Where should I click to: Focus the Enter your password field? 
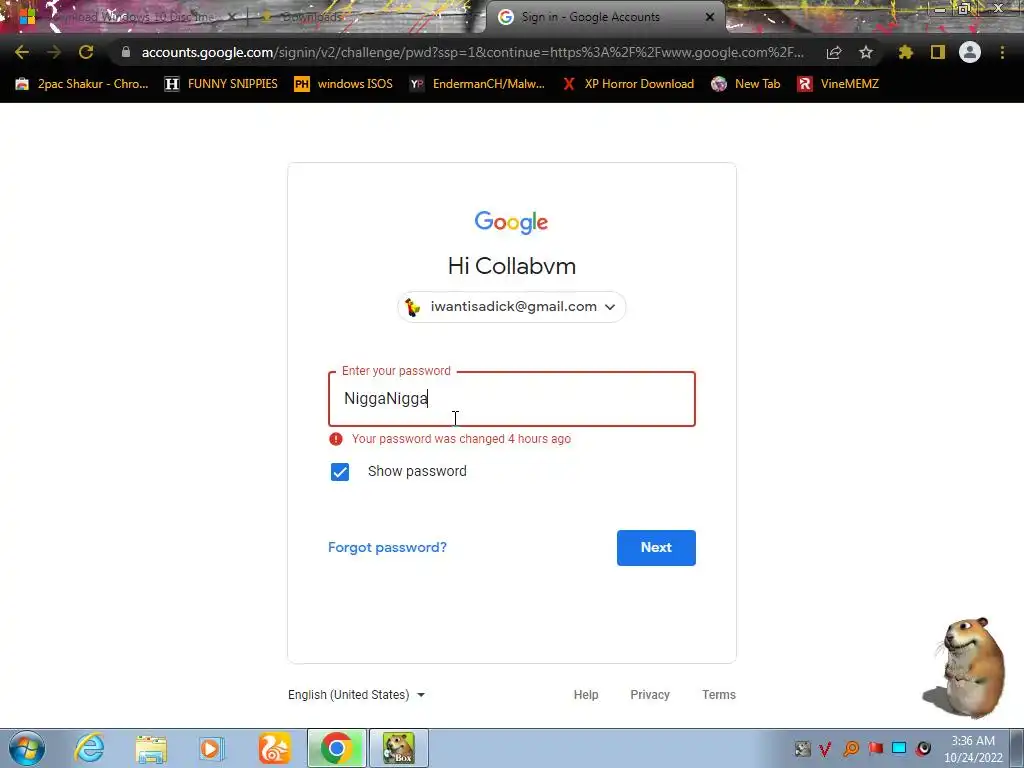coord(512,399)
